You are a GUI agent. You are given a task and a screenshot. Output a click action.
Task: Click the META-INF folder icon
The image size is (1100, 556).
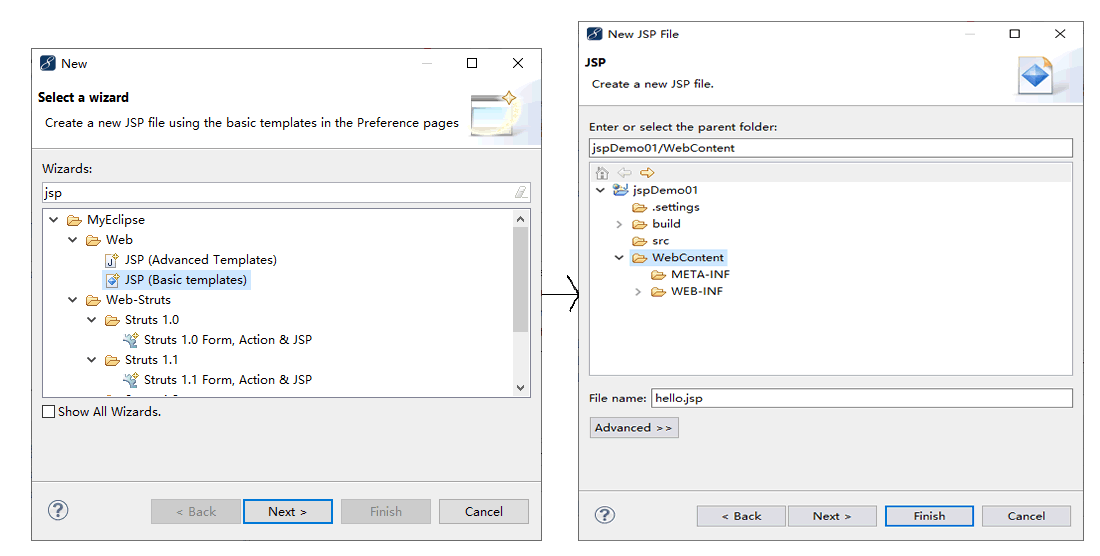point(658,275)
